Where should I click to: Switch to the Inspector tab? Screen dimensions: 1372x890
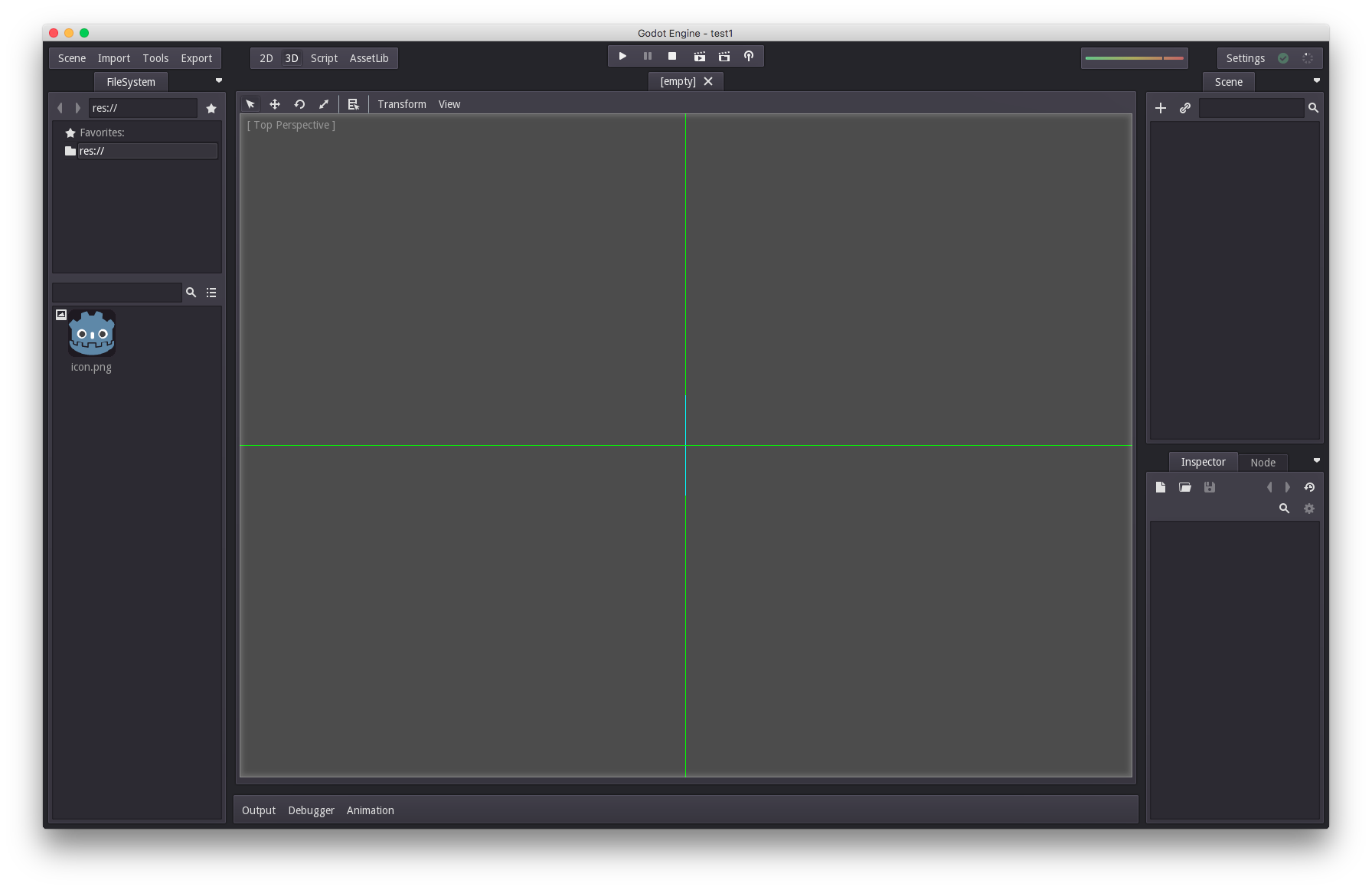[1204, 462]
